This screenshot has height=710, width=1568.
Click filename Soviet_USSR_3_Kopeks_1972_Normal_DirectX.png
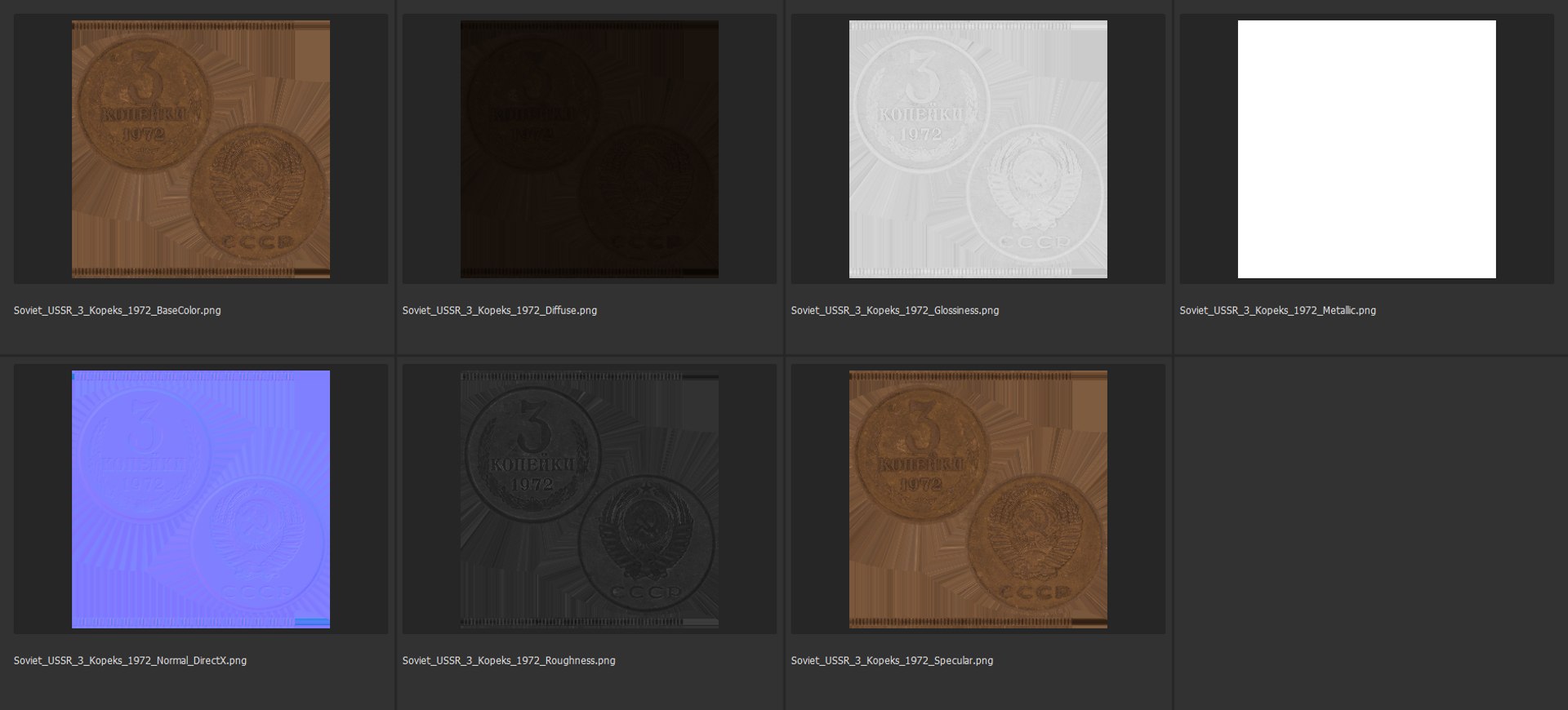click(130, 661)
